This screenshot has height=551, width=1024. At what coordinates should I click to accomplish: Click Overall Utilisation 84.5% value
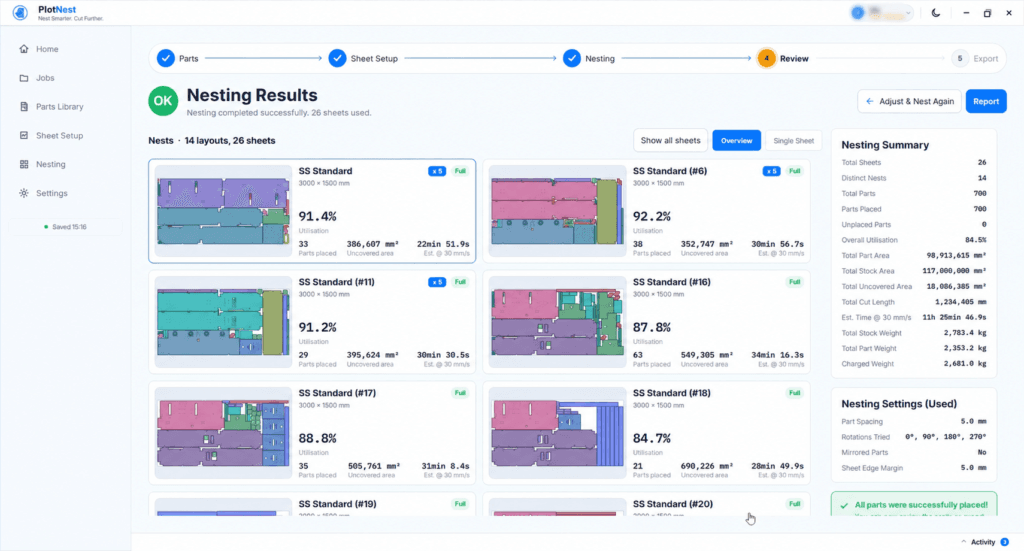(976, 240)
